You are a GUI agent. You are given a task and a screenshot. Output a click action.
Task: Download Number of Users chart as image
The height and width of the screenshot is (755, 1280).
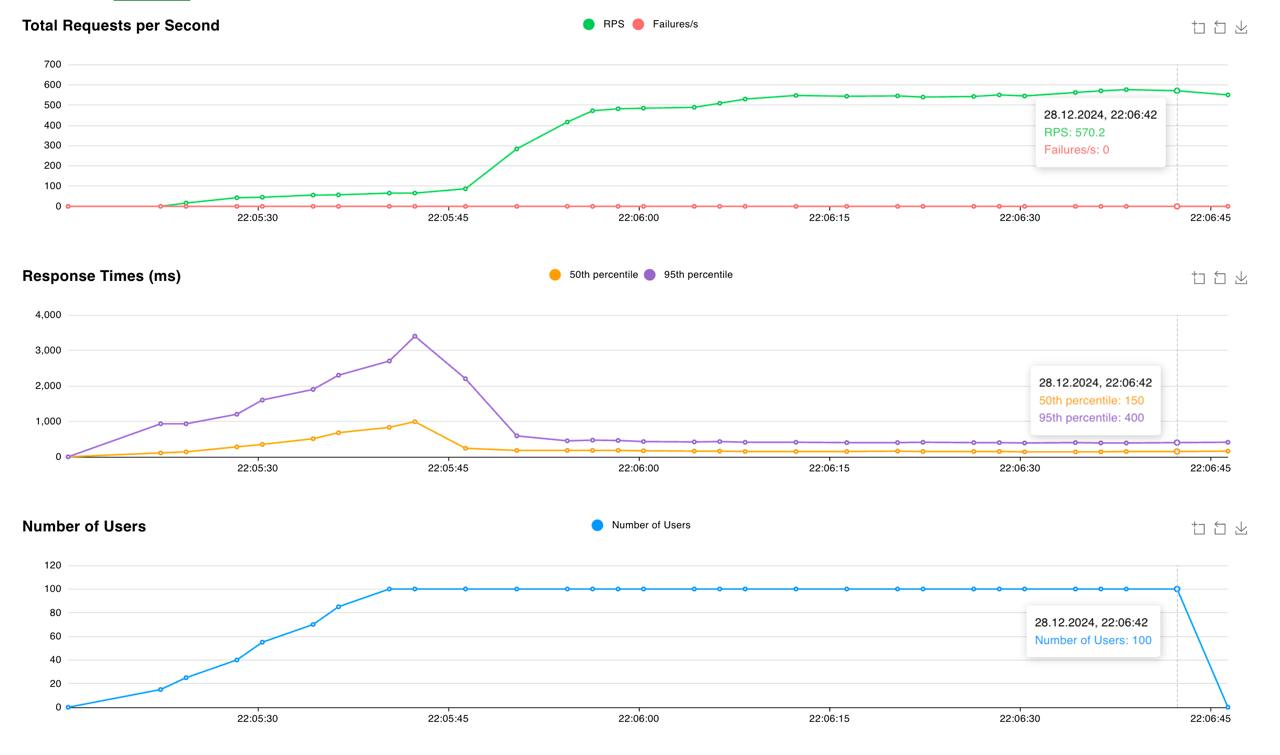[1241, 528]
